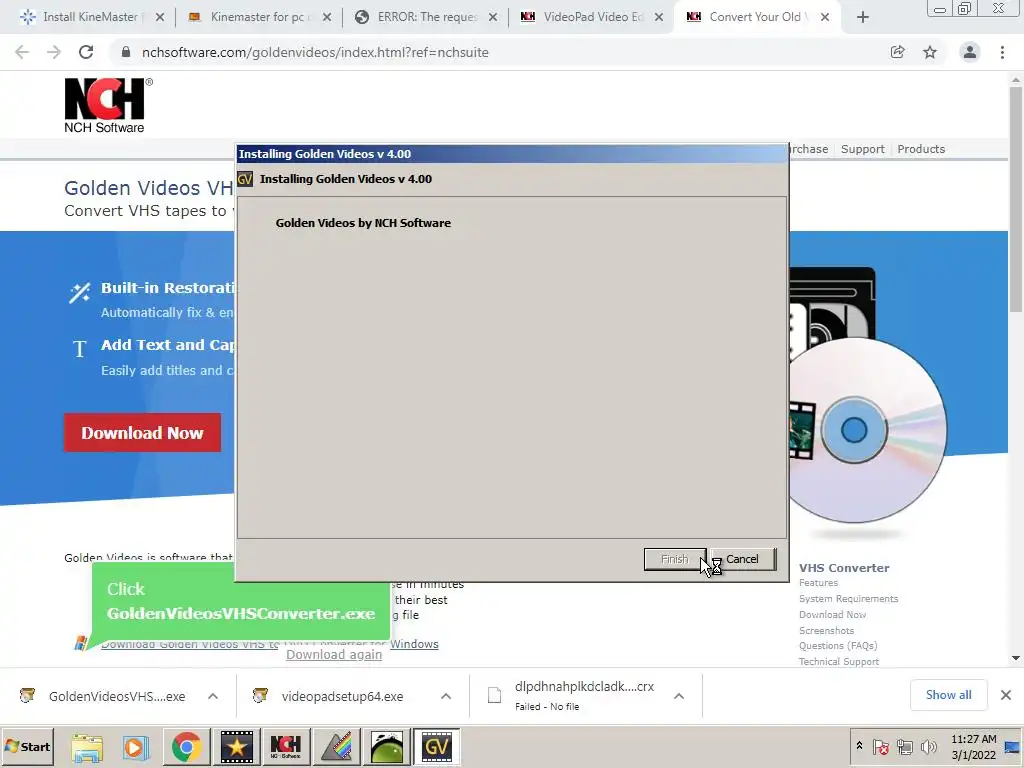Screen dimensions: 1024x768
Task: Switch to Chrome in taskbar
Action: (187, 746)
